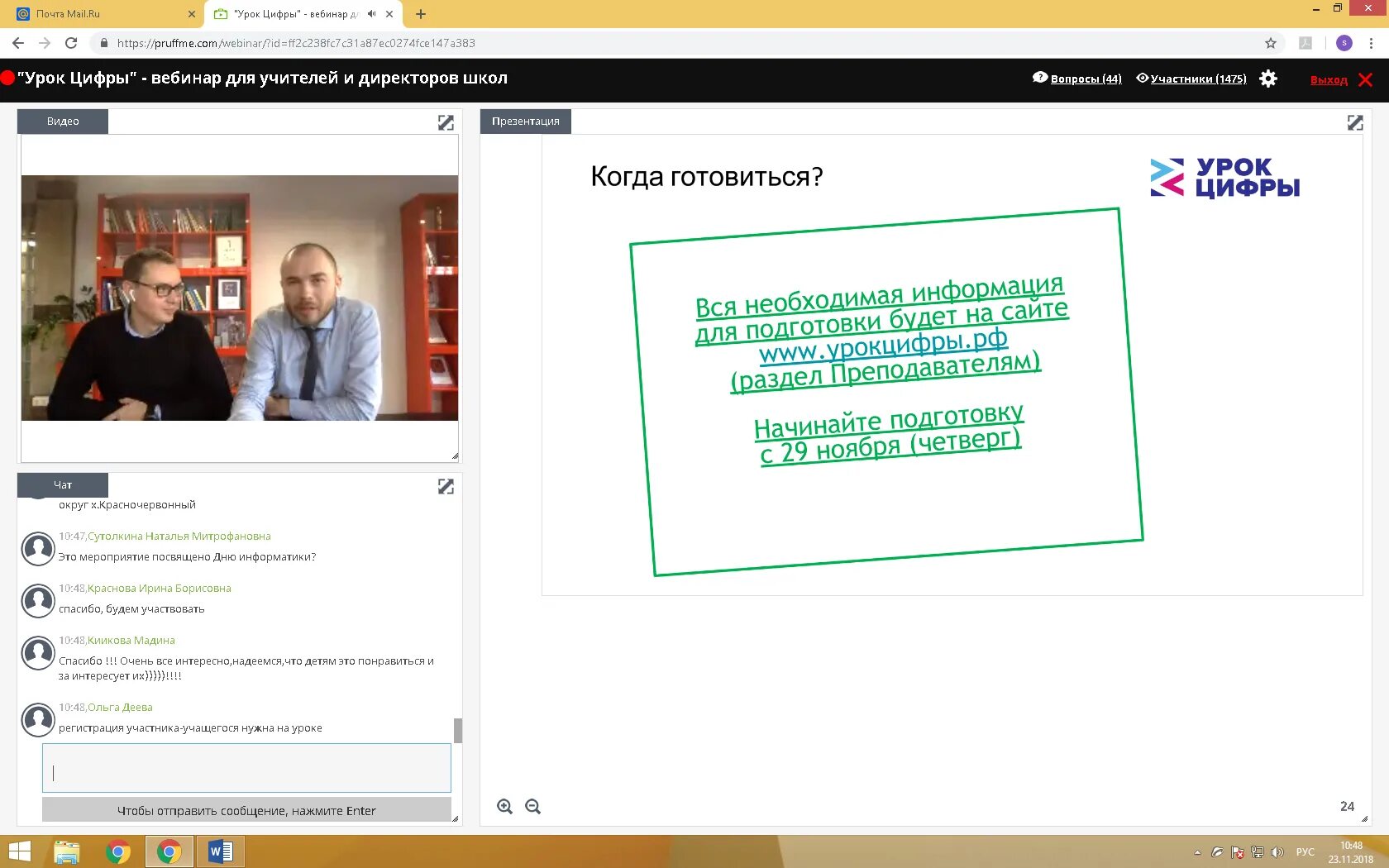This screenshot has width=1389, height=868.
Task: Expand the Видео panel to fullscreen
Action: click(x=446, y=122)
